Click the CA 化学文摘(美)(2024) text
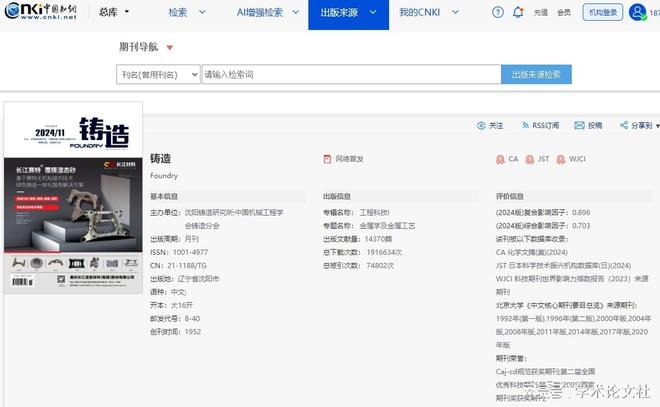660x407 pixels. point(532,252)
